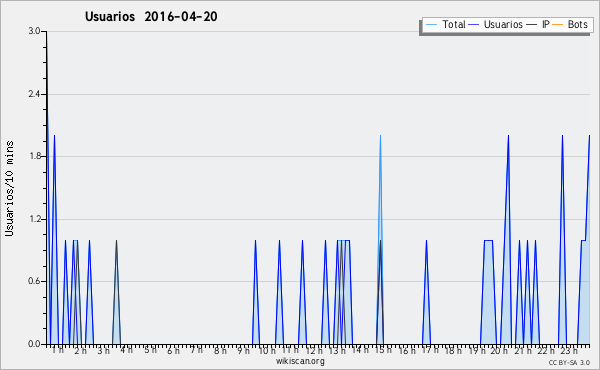This screenshot has width=600, height=370.
Task: Click the 10 h label on time axis
Action: click(x=267, y=350)
